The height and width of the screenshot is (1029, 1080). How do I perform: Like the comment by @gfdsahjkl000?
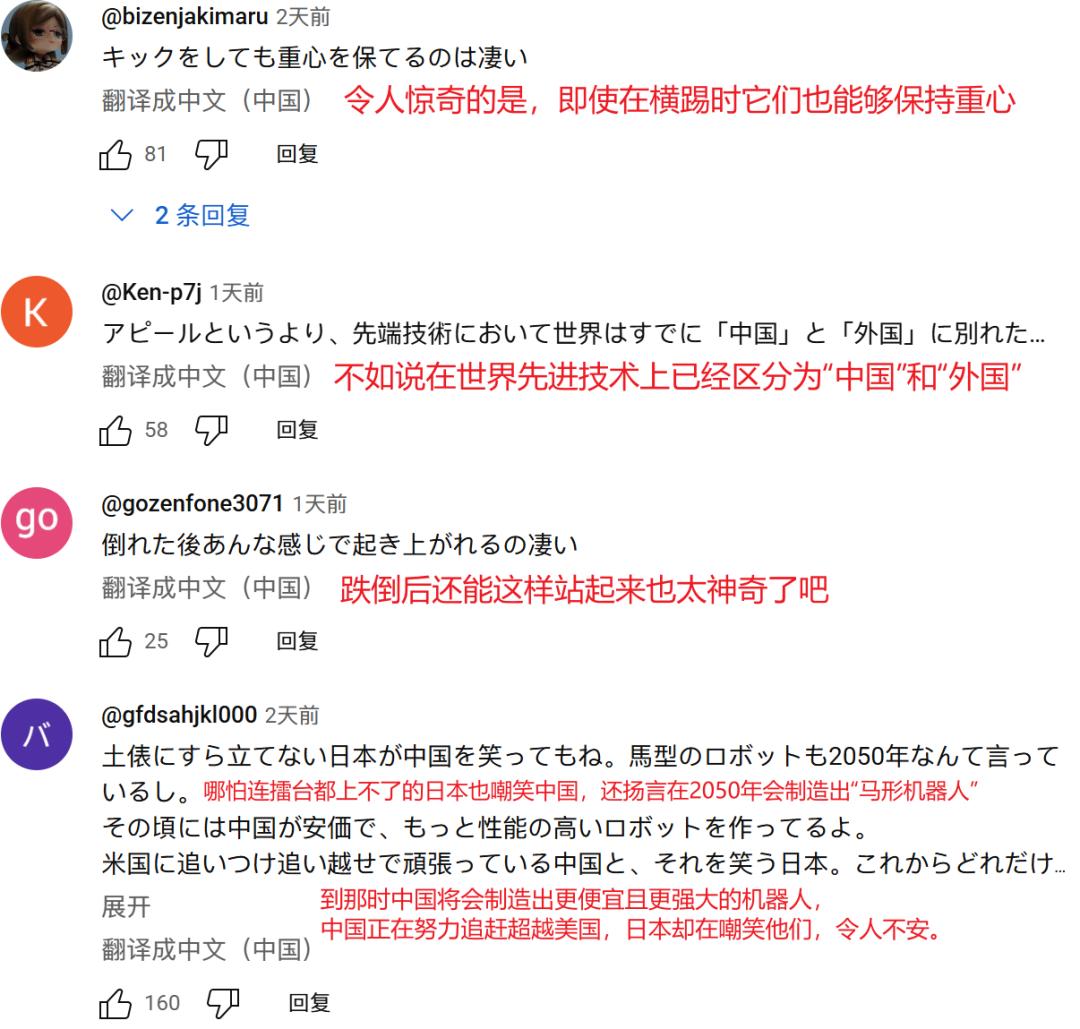click(115, 1004)
